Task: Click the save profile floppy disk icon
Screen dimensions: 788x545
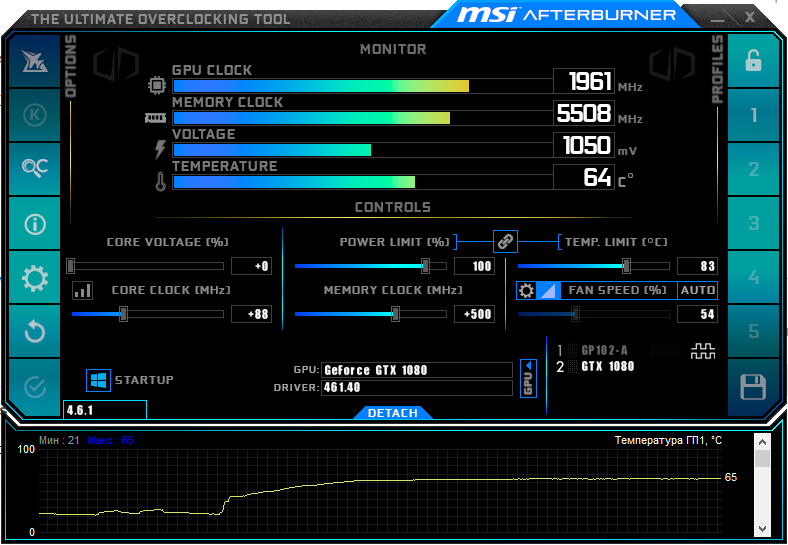Action: pos(753,386)
